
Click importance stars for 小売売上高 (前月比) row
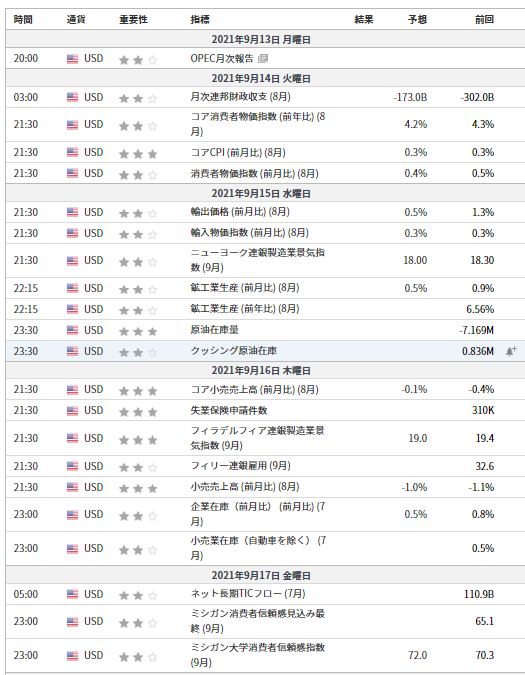(x=138, y=489)
